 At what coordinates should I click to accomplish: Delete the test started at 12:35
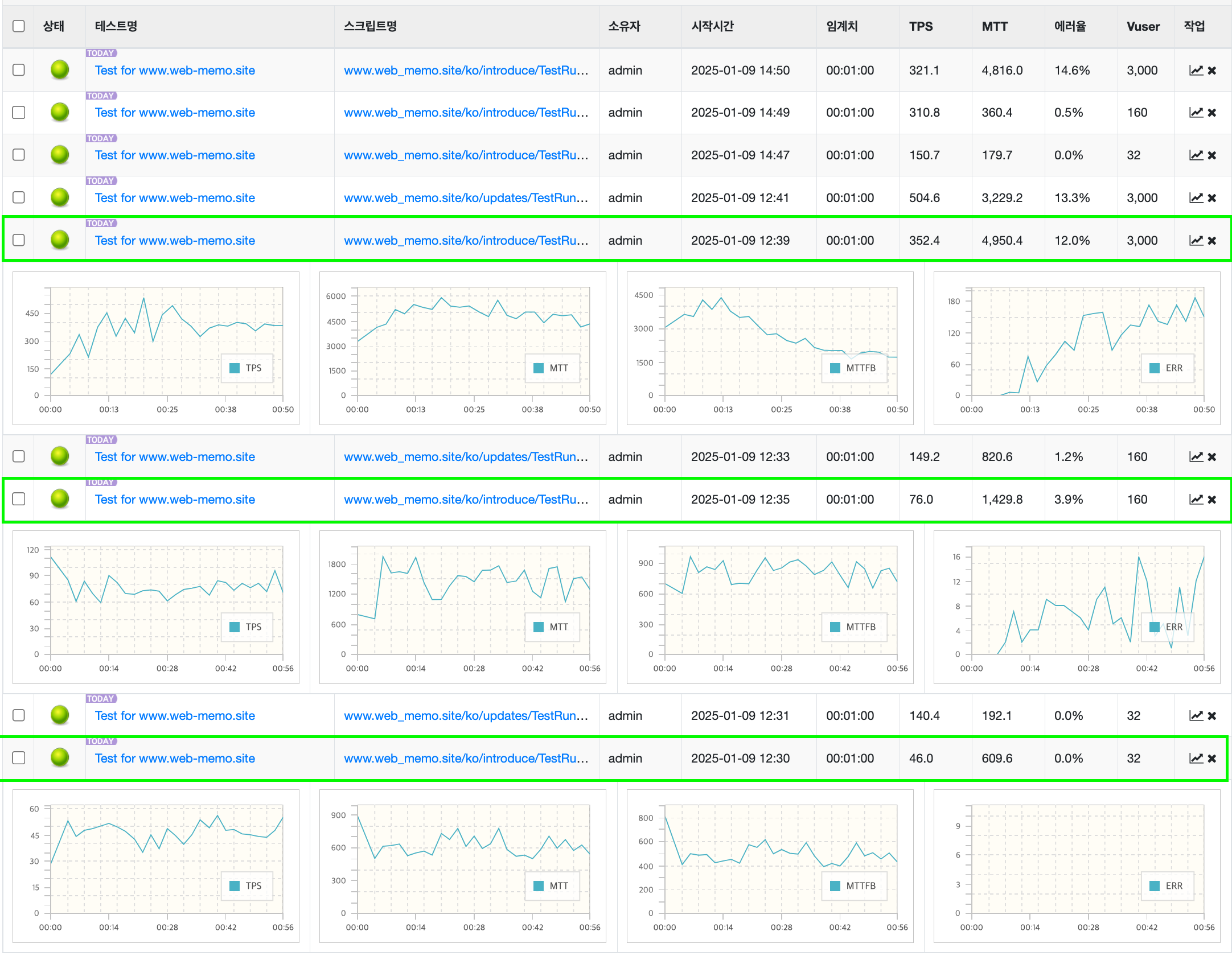point(1212,500)
